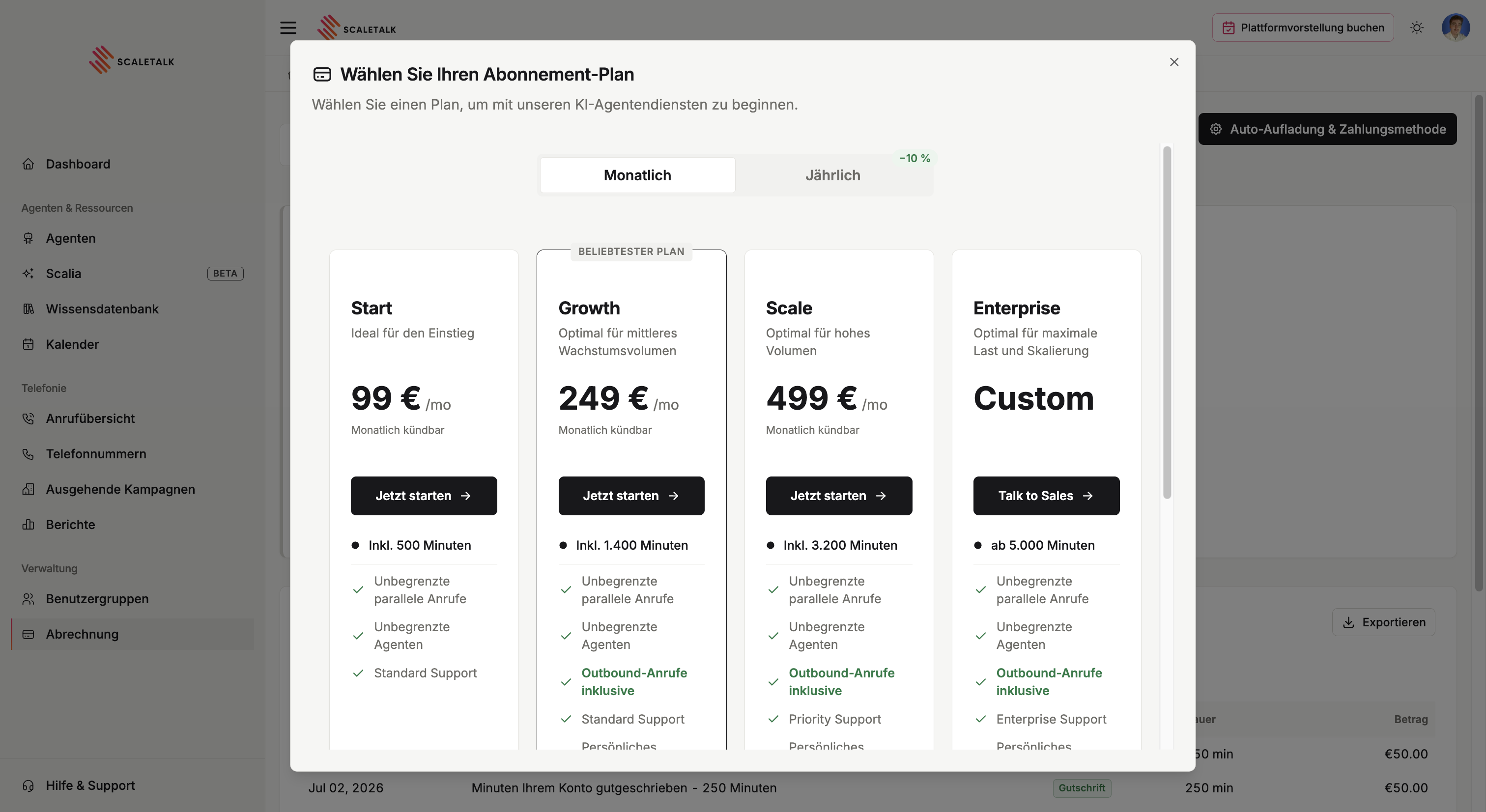Click the Ausgehende Kampagnen icon
Image resolution: width=1486 pixels, height=812 pixels.
(x=29, y=489)
